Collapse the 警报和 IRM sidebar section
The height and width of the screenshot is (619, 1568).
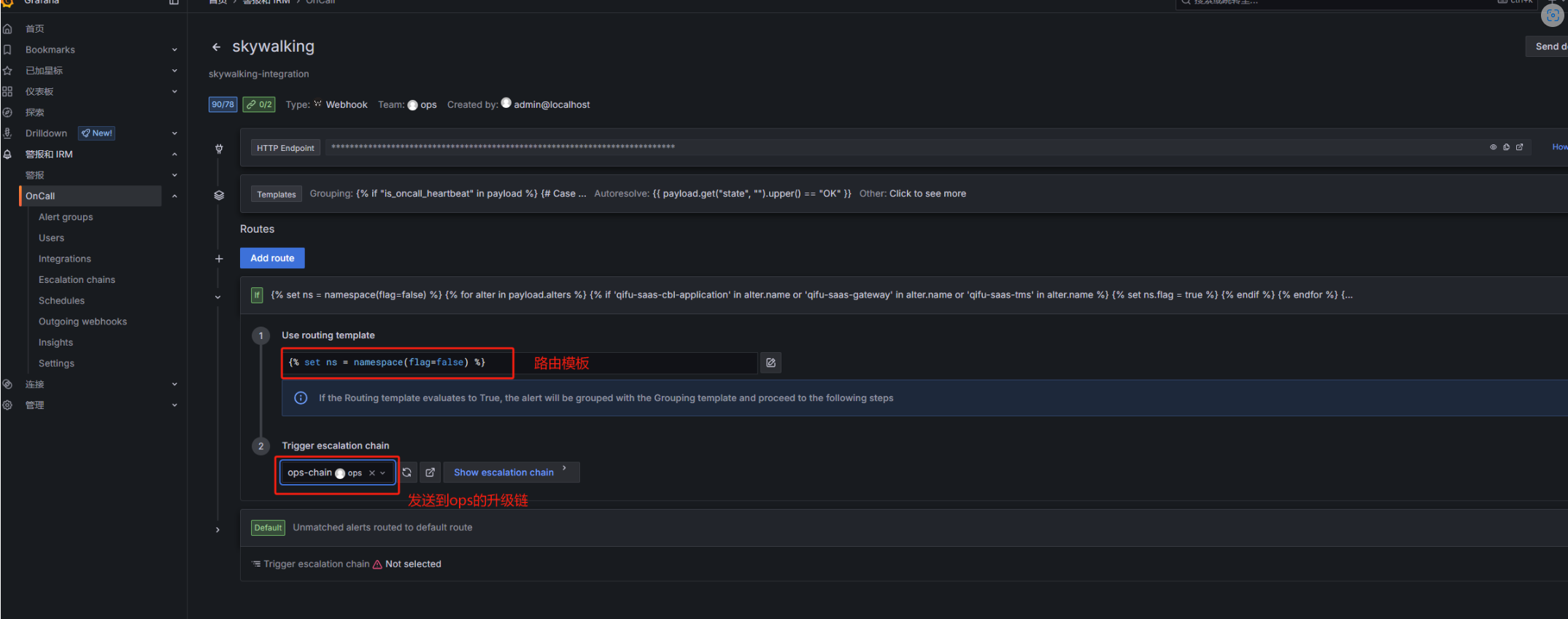174,155
